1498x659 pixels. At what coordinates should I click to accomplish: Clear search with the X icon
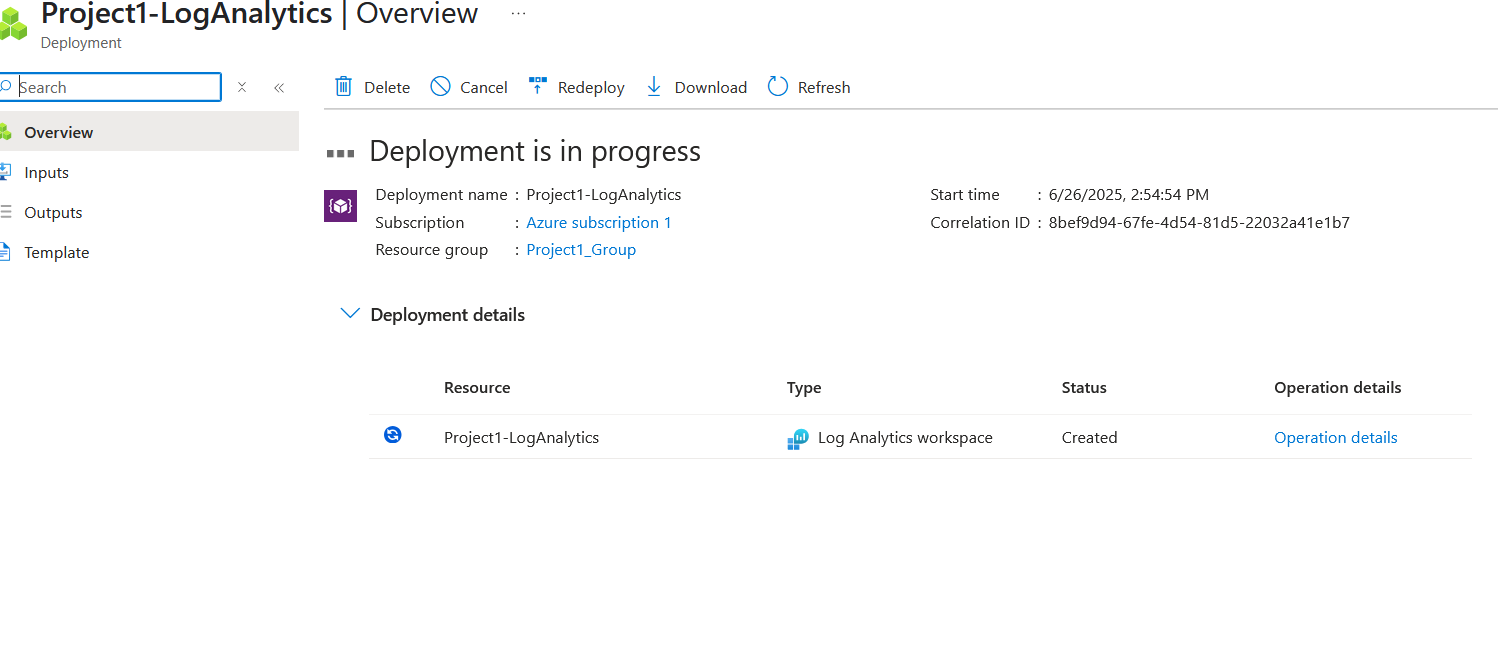(x=242, y=87)
